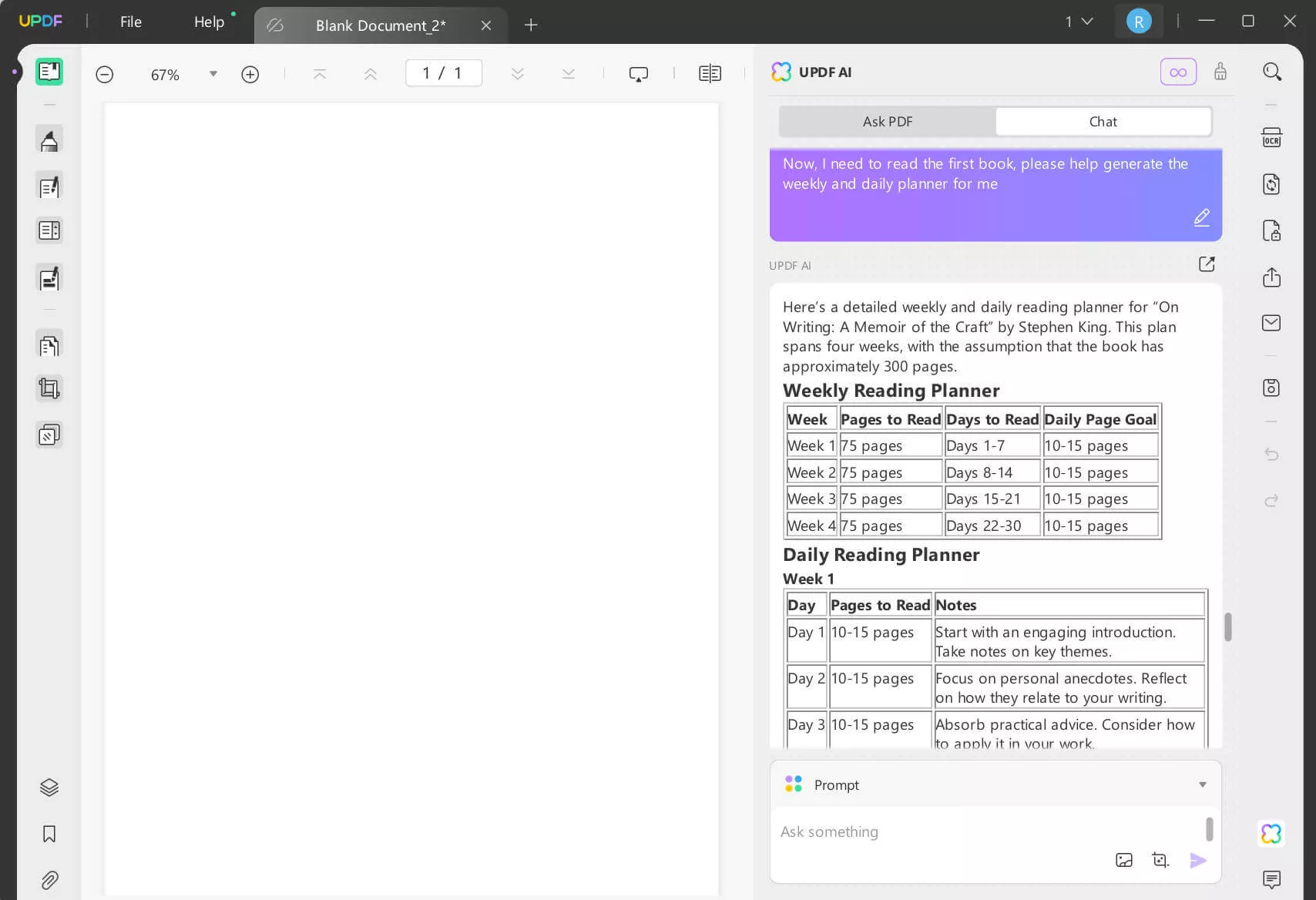Open the File menu

pos(131,22)
